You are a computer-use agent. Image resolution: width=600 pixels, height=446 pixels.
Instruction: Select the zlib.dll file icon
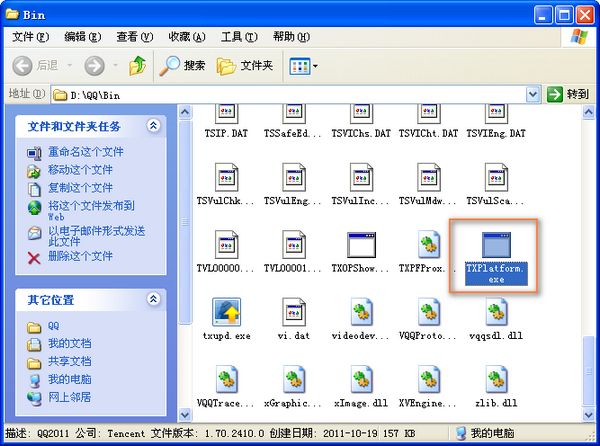coord(496,379)
